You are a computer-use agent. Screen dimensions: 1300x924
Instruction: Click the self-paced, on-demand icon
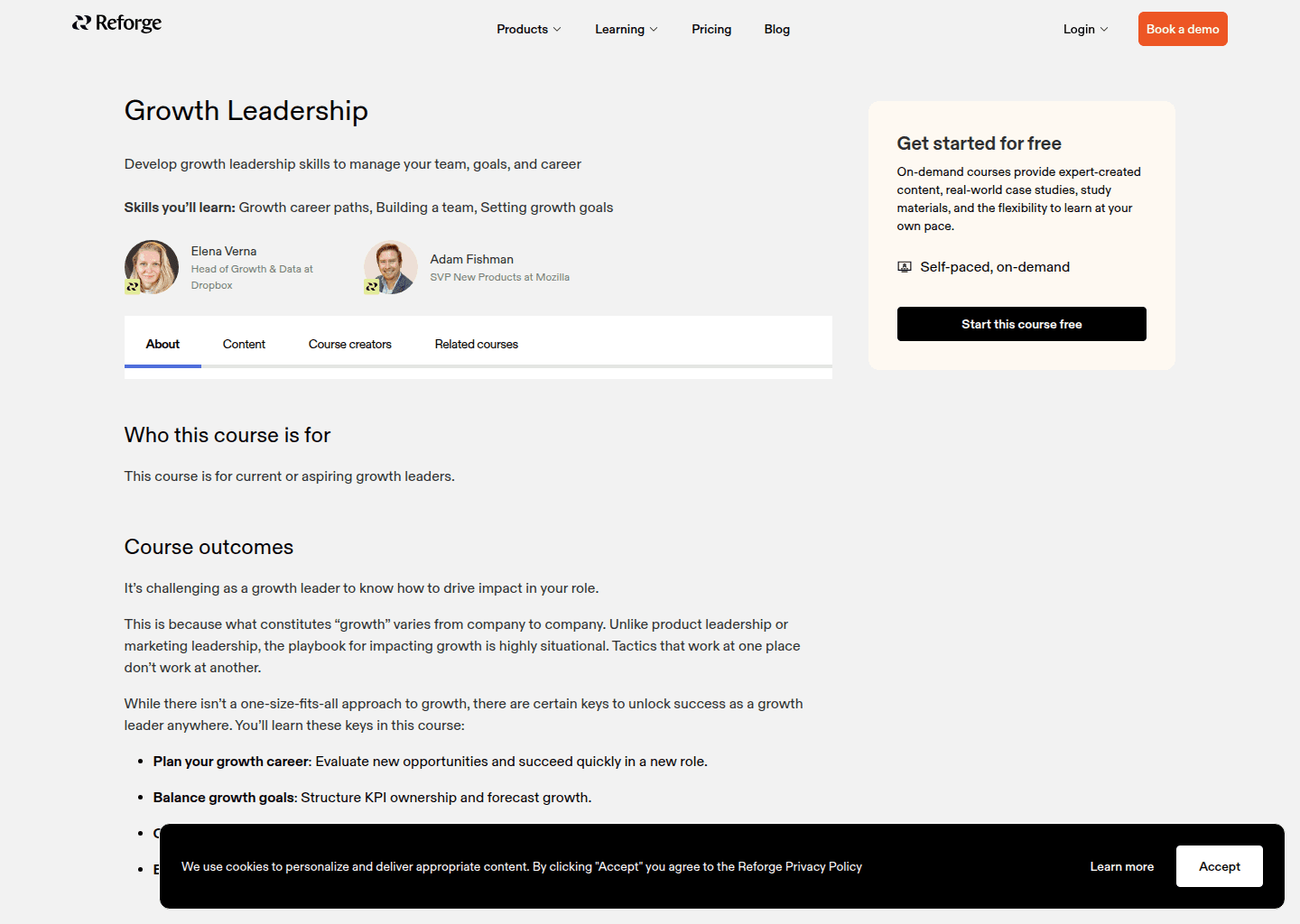click(905, 266)
